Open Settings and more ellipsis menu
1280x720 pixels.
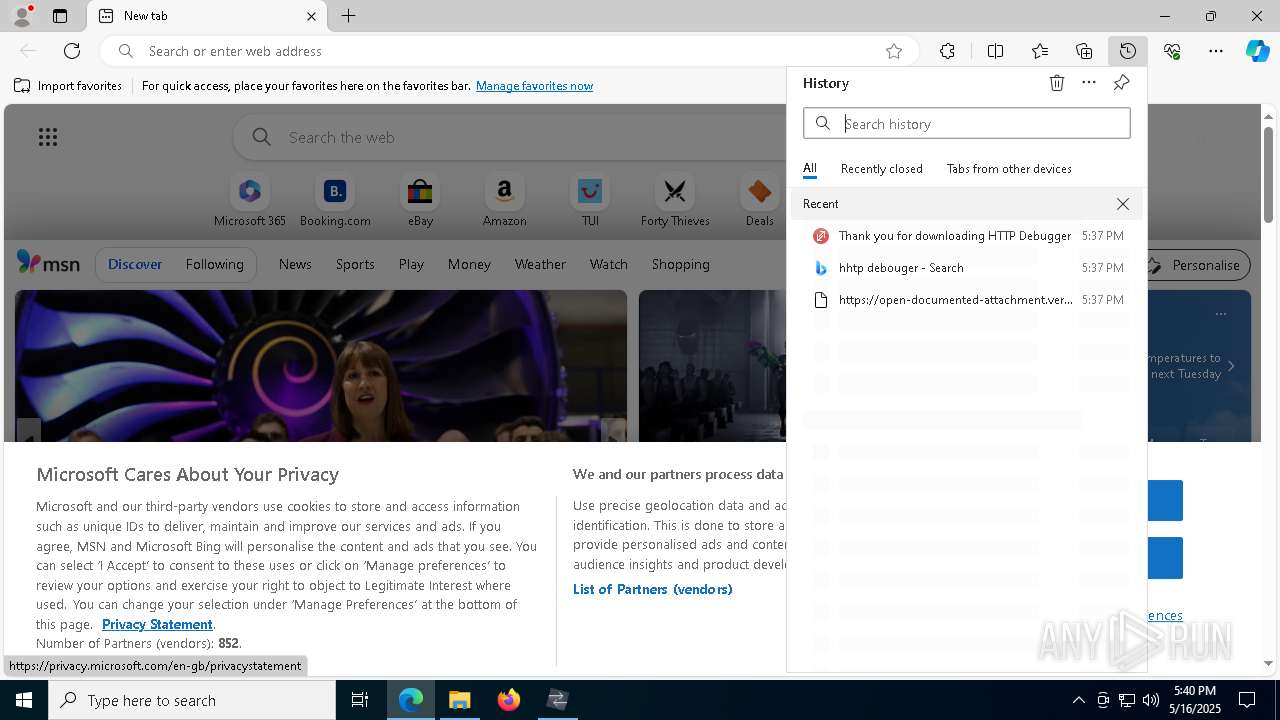(1216, 51)
